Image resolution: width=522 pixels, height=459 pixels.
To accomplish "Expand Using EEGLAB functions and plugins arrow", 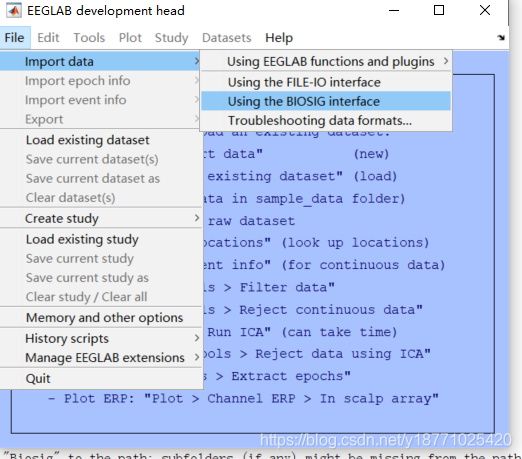I will (x=446, y=61).
